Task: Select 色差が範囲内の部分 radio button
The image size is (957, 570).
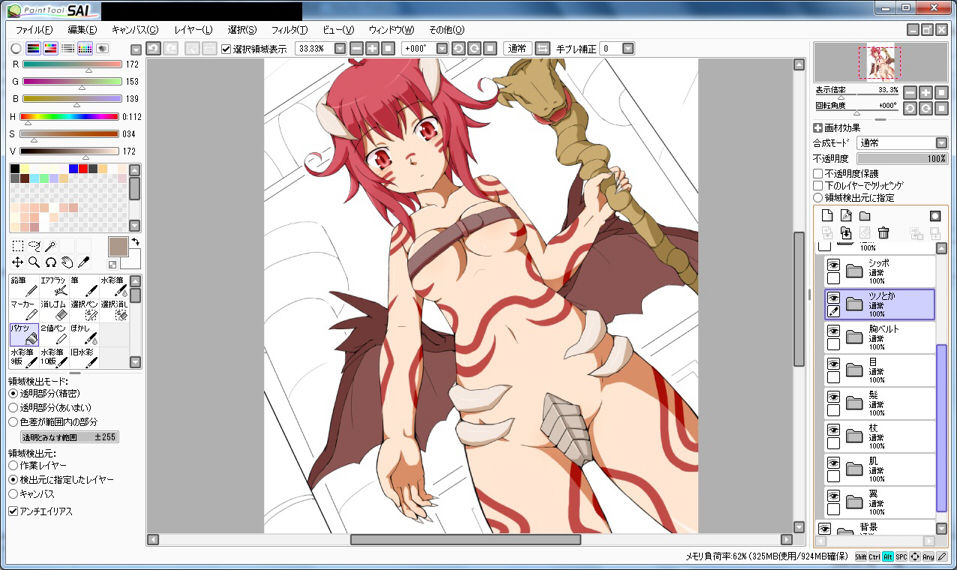Action: click(x=13, y=422)
